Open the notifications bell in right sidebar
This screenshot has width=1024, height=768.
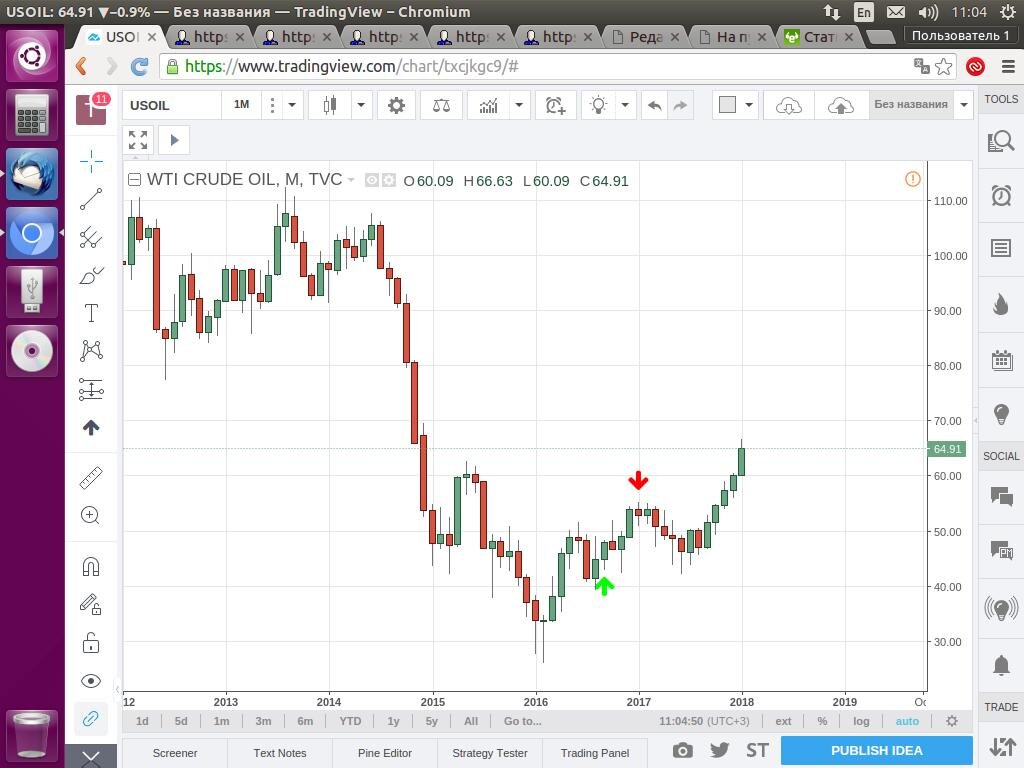[x=1001, y=665]
